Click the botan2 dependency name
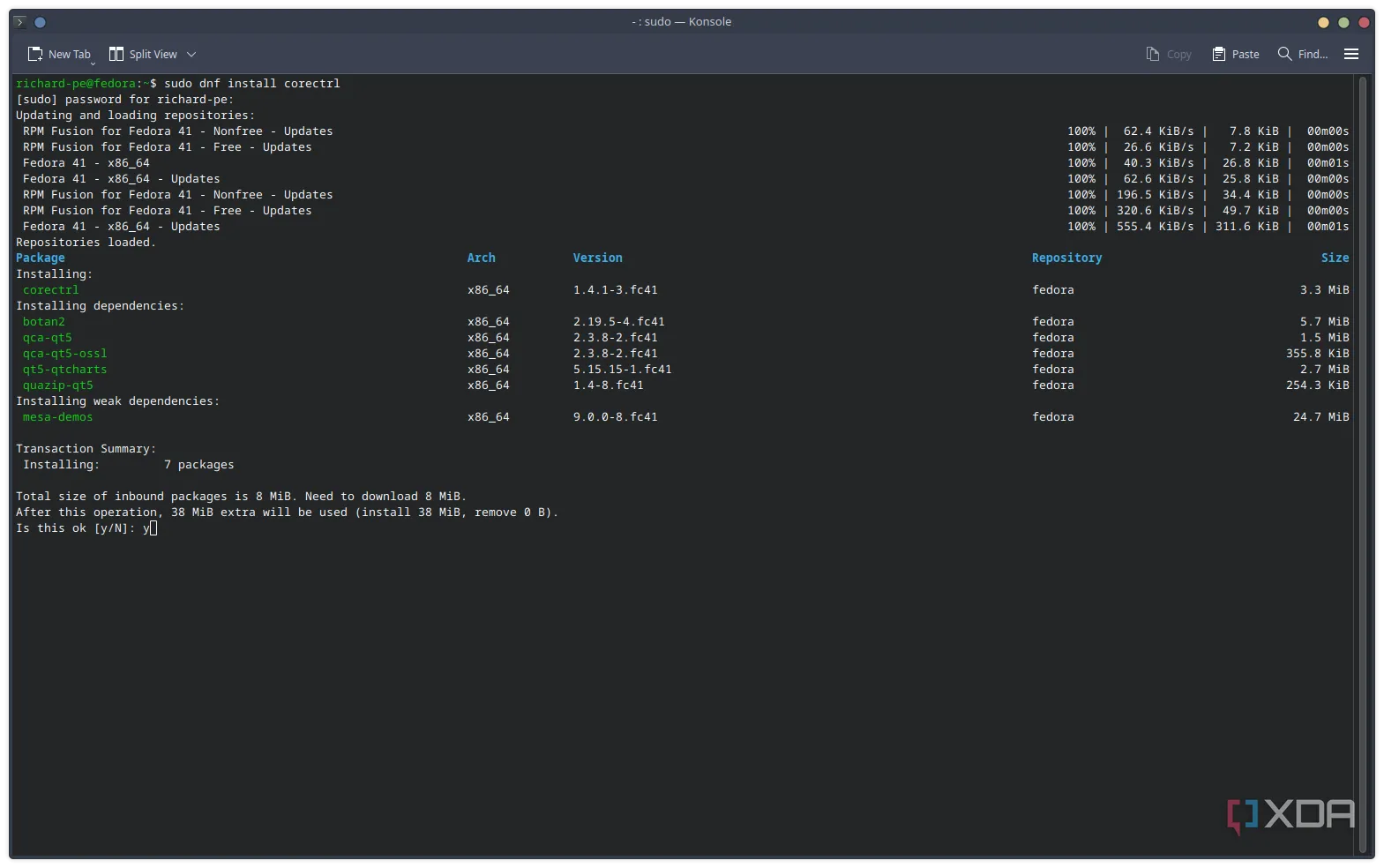The image size is (1384, 868). (43, 322)
